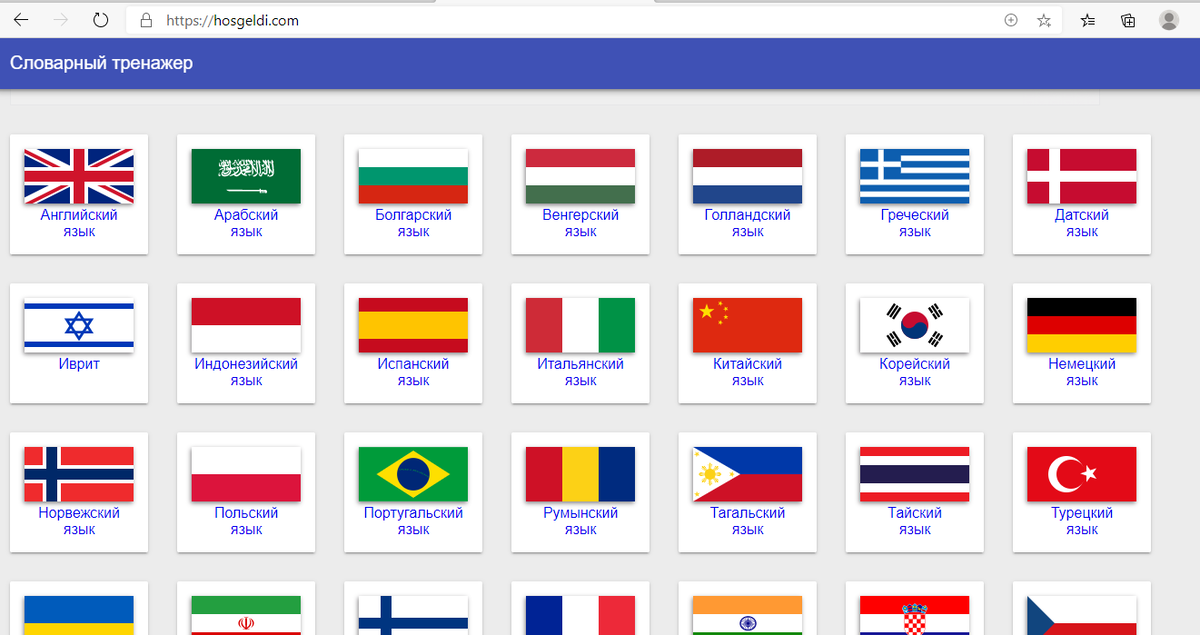Select the Saudi flag for Arabic
1200x635 pixels.
click(246, 176)
